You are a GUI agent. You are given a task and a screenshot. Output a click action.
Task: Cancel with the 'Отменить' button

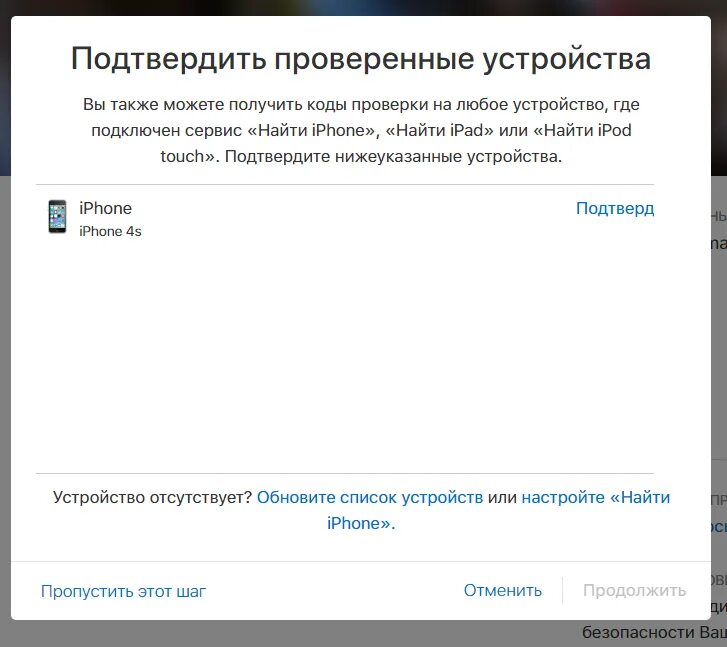503,590
